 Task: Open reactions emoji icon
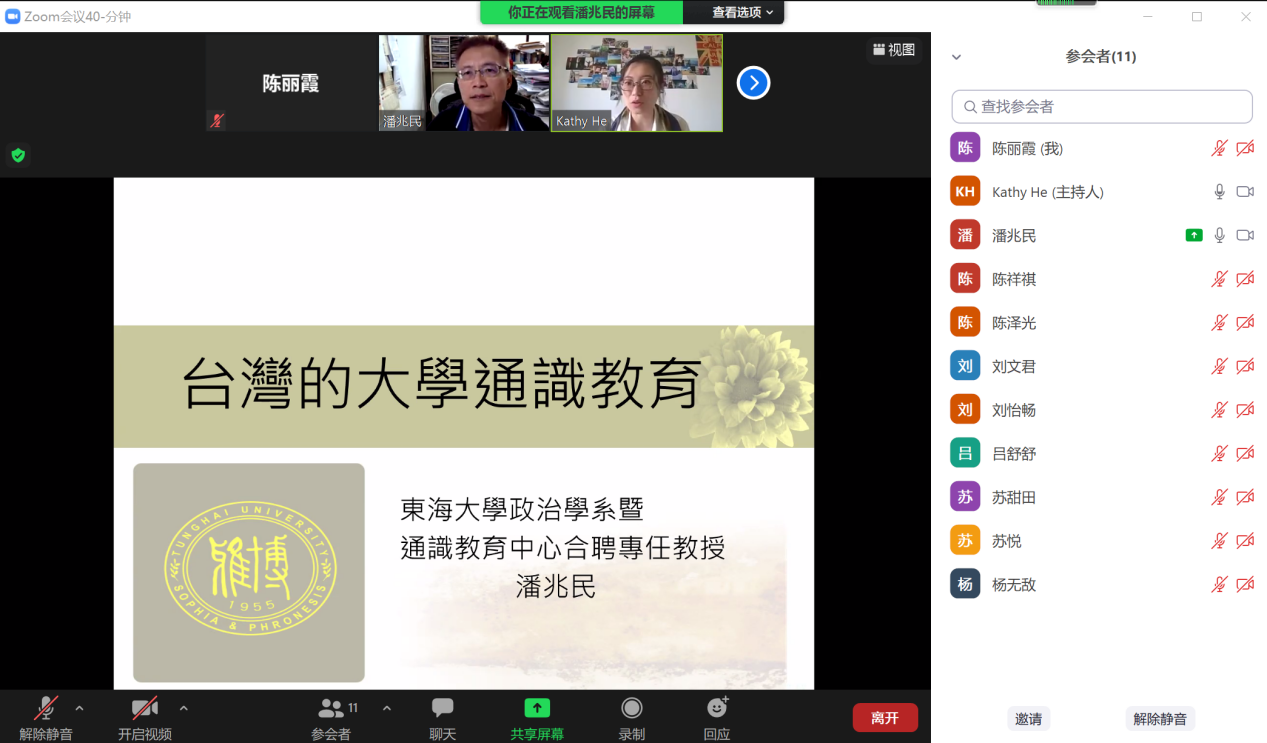click(x=717, y=709)
